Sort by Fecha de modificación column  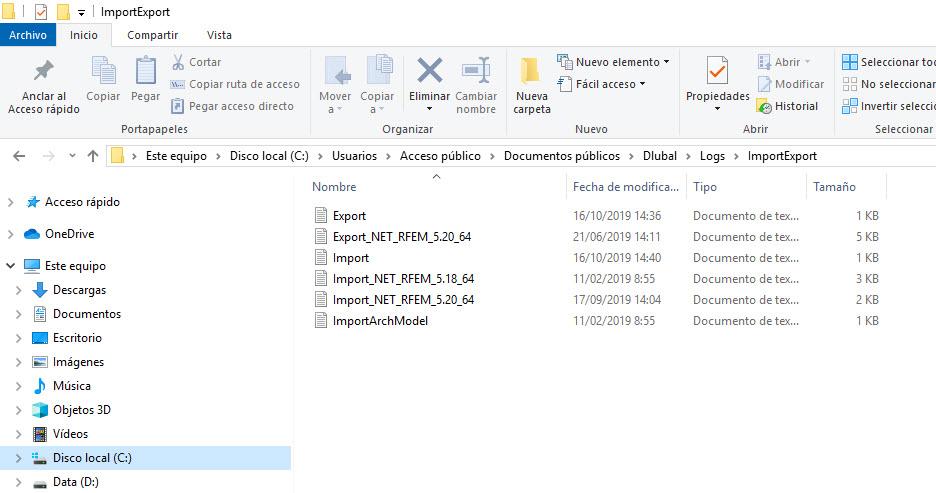[x=626, y=187]
